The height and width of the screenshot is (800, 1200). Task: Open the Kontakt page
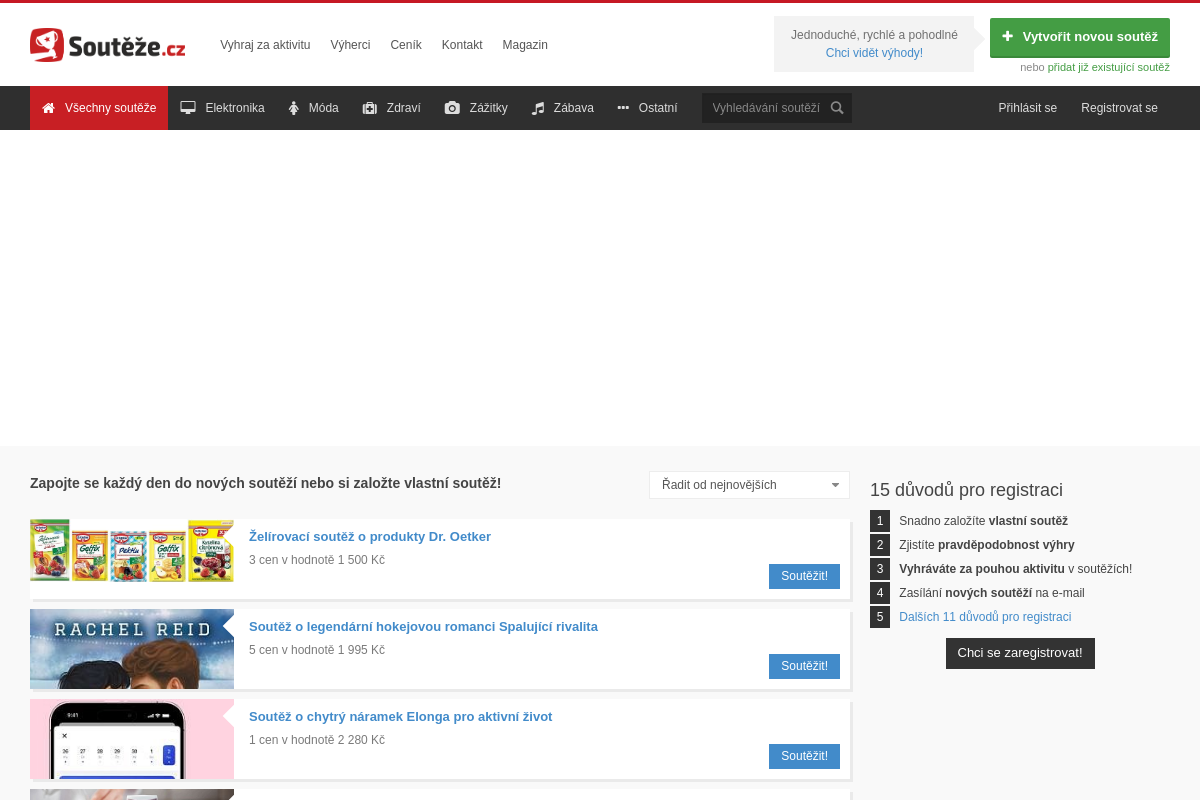pyautogui.click(x=462, y=45)
